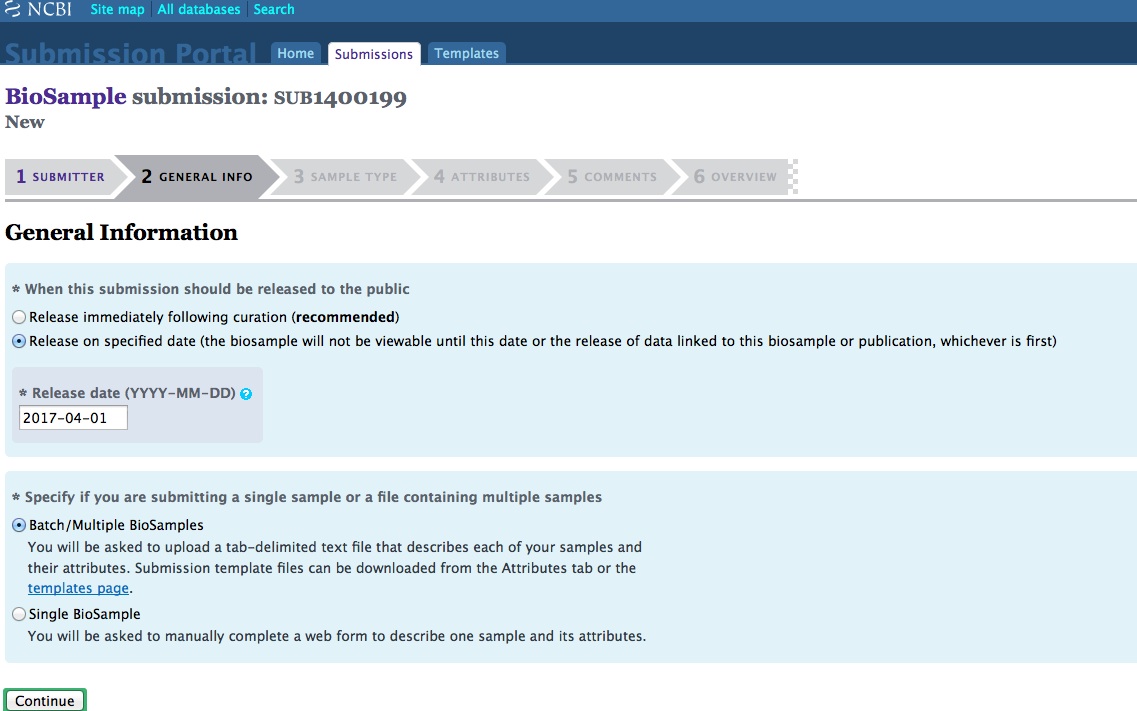Image resolution: width=1137 pixels, height=711 pixels.
Task: Select Release immediately following curation option
Action: (20, 317)
